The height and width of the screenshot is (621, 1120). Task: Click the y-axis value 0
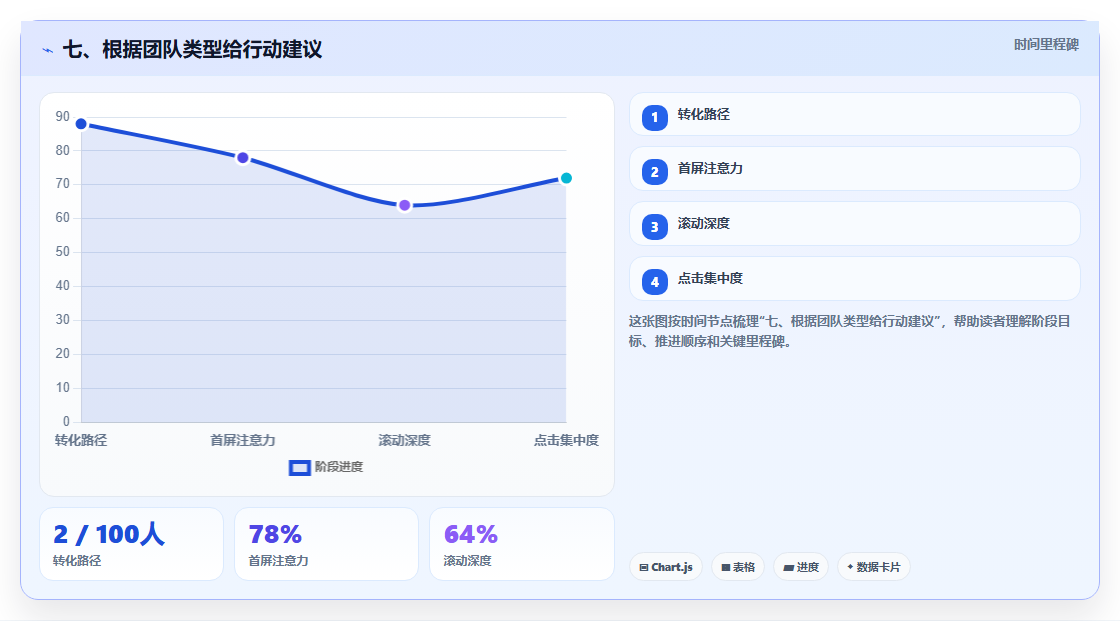tap(66, 422)
